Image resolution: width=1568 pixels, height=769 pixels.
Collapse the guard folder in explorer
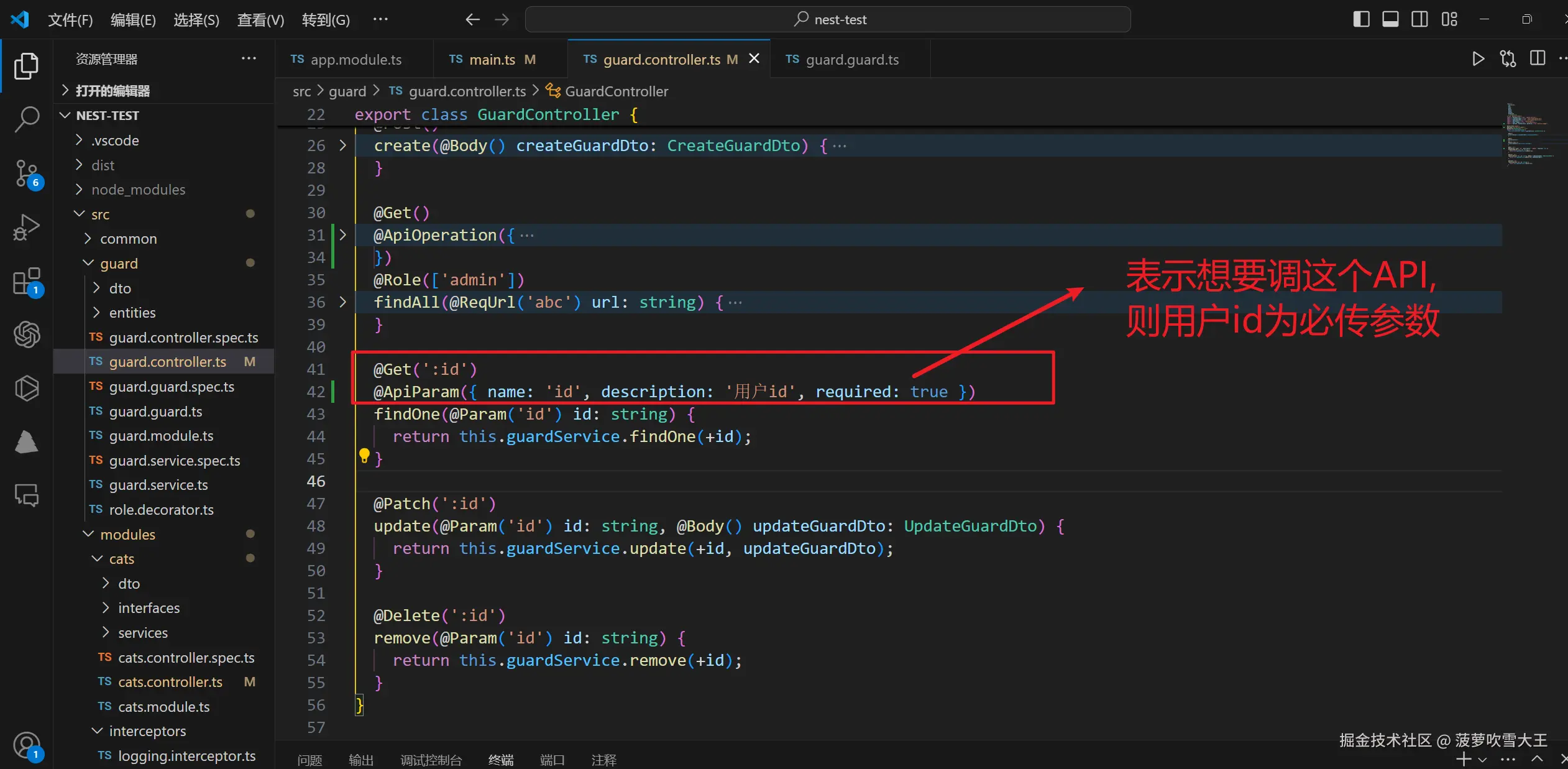click(119, 264)
